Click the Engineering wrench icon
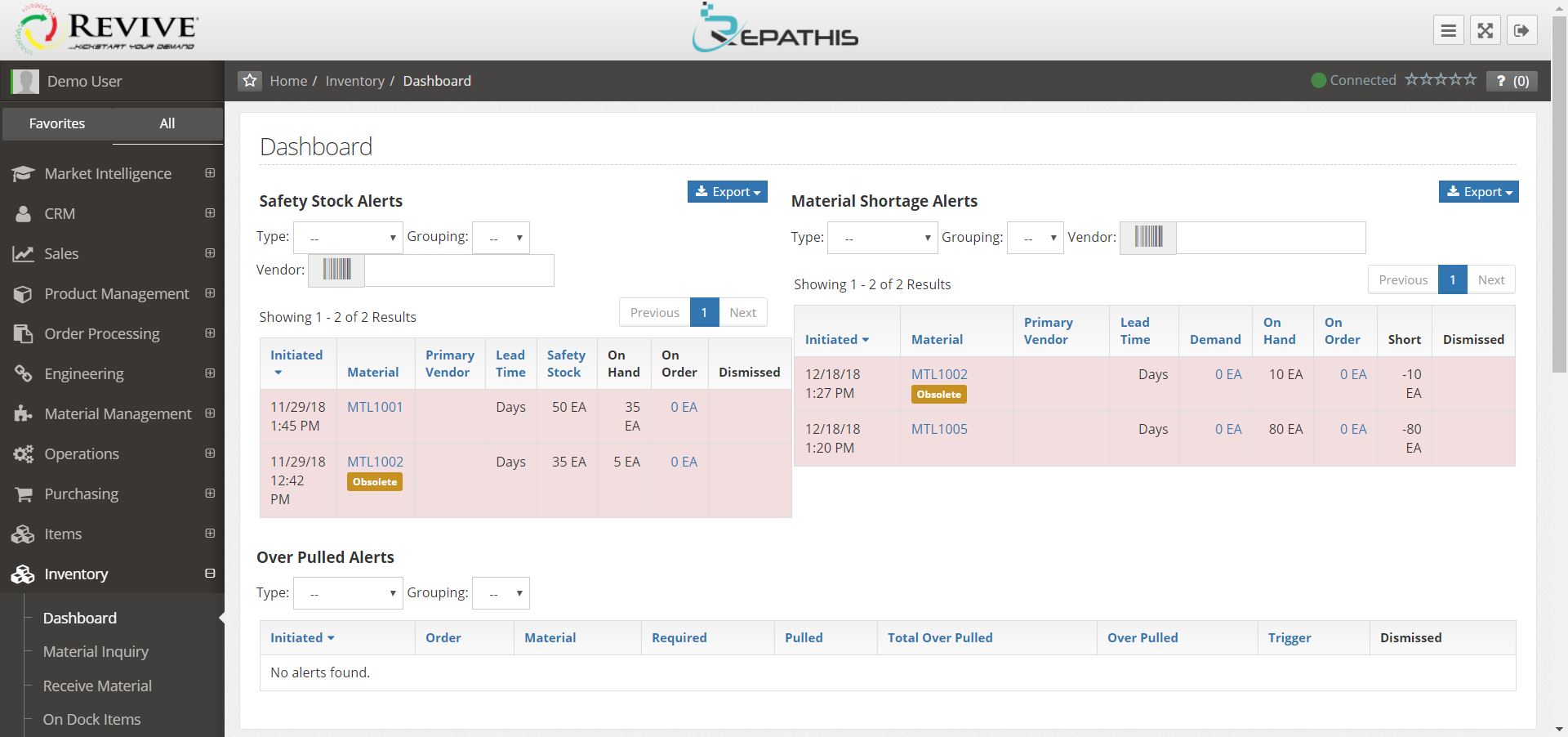This screenshot has height=737, width=1568. pos(23,373)
